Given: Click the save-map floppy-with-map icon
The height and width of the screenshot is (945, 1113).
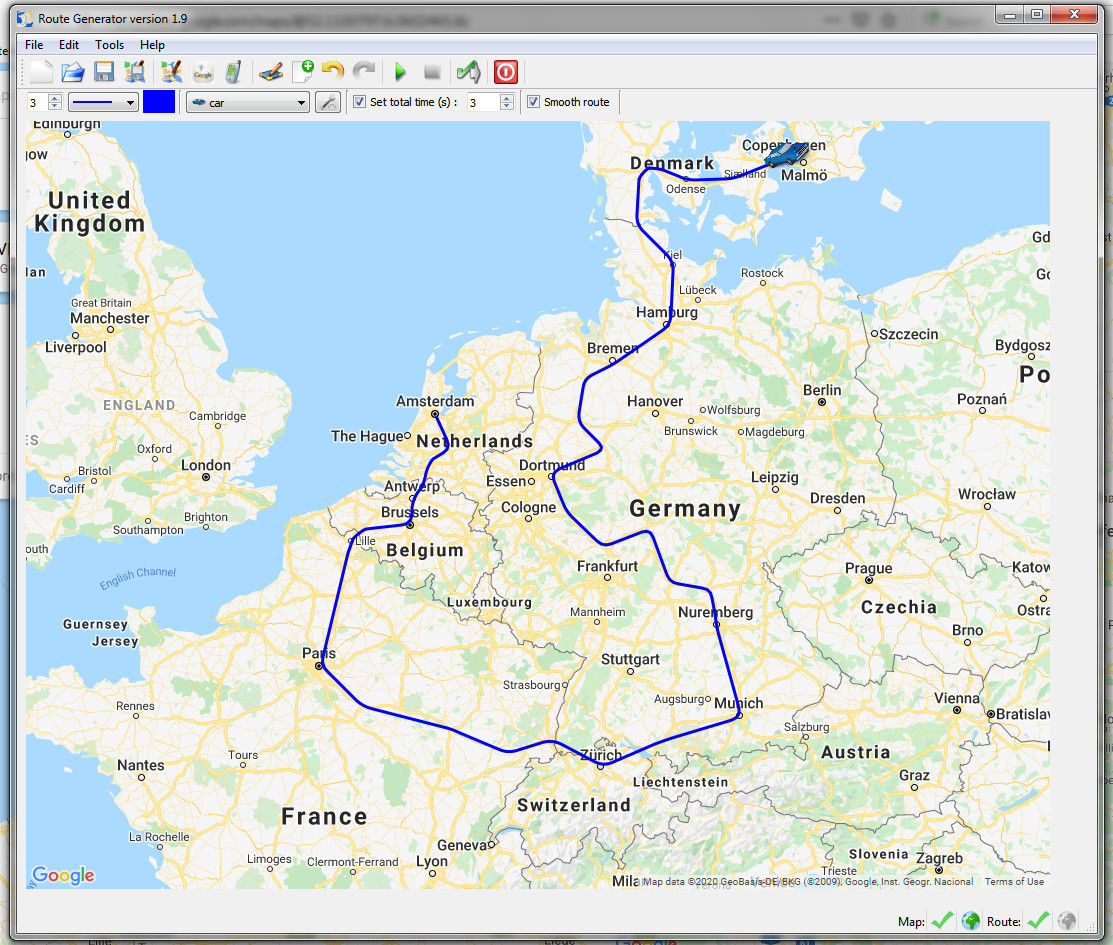Looking at the screenshot, I should (x=134, y=72).
